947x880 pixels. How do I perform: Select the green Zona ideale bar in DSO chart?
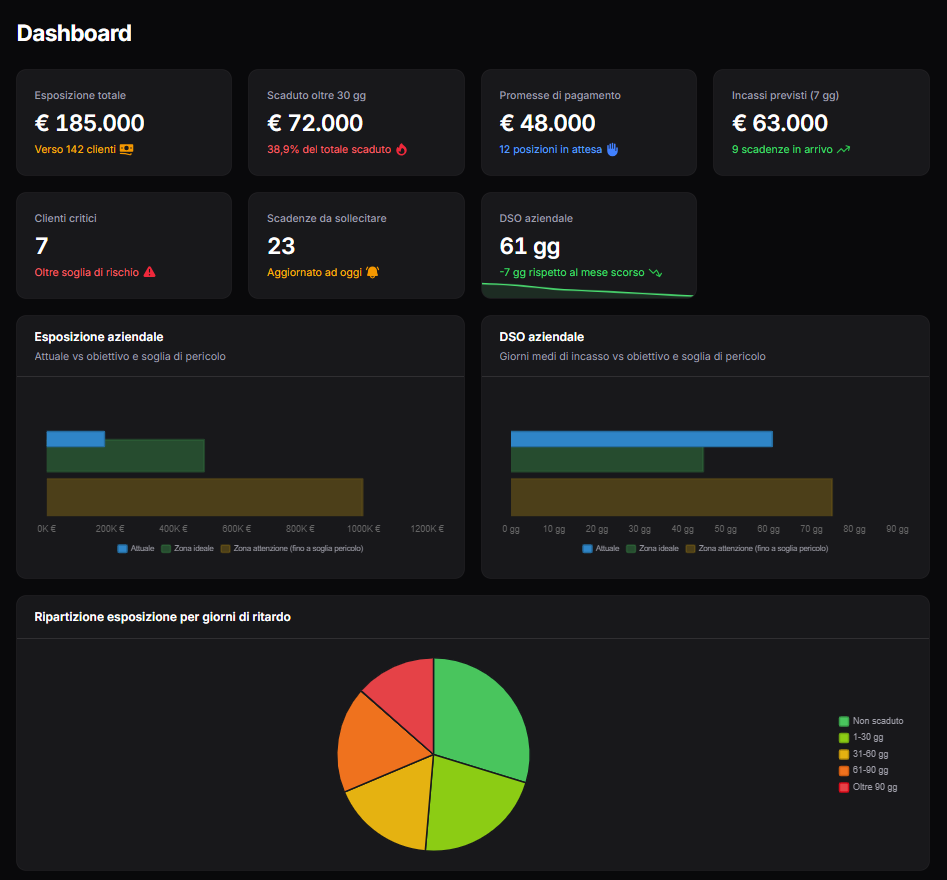[x=607, y=460]
